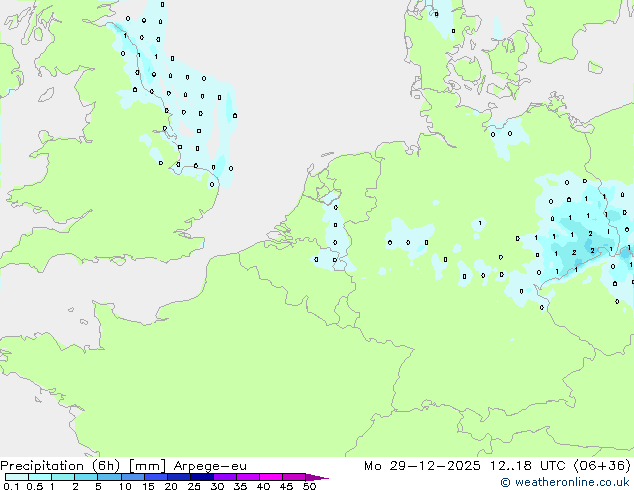
Task: Choose the 15–20 mm legend swatch
Action: pos(155,477)
